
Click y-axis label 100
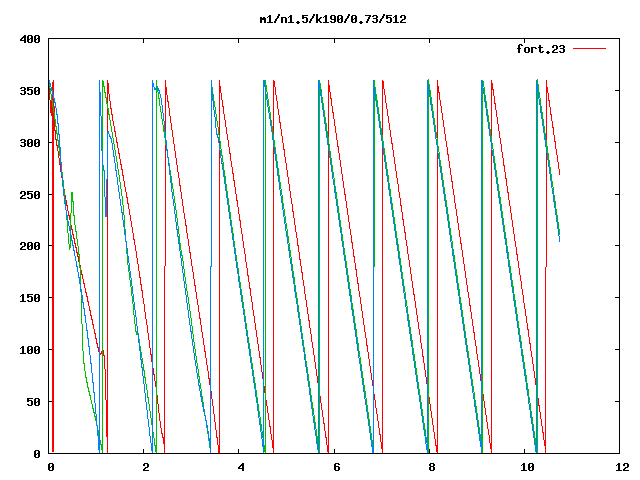click(30, 350)
